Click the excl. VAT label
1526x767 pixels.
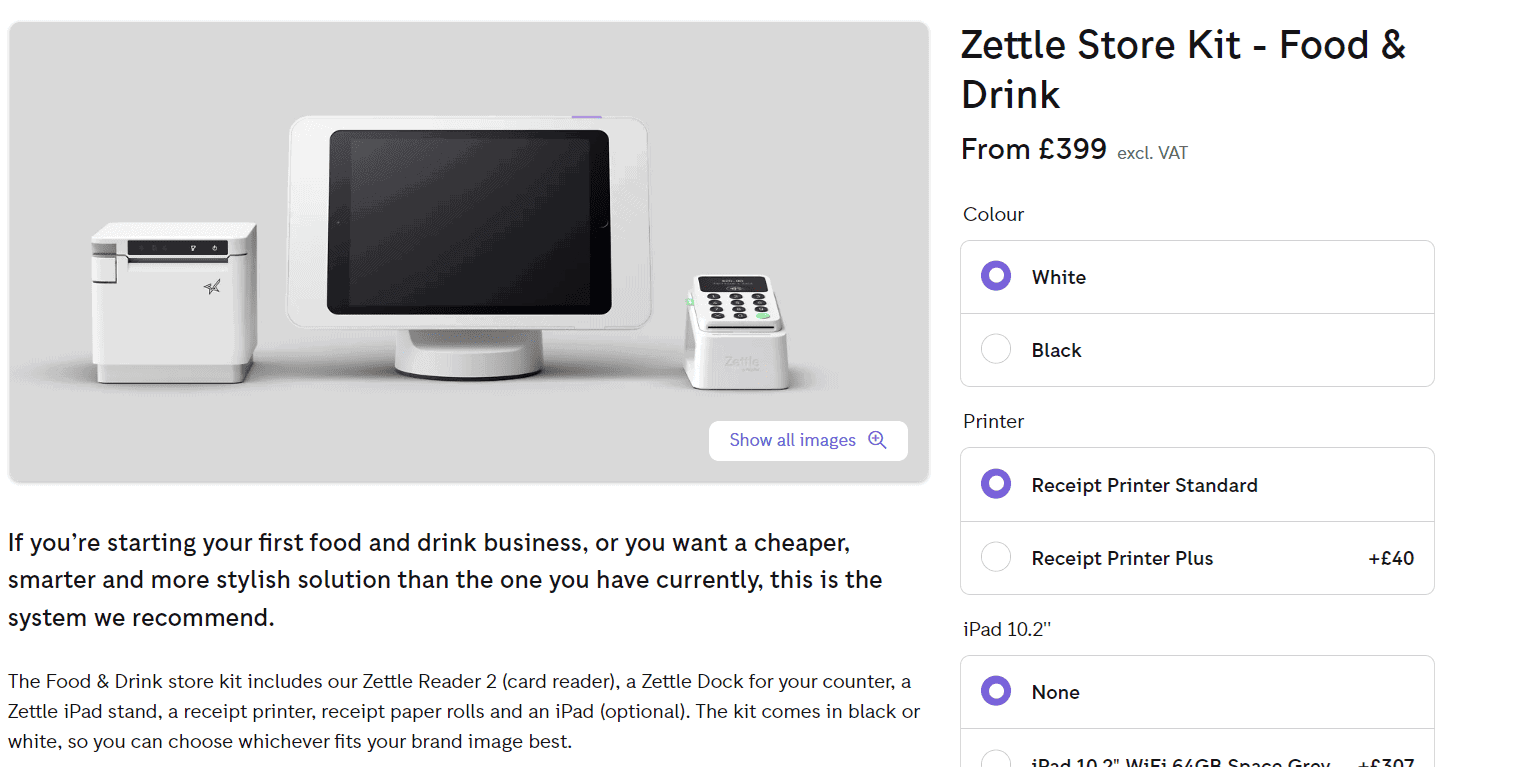[1152, 152]
